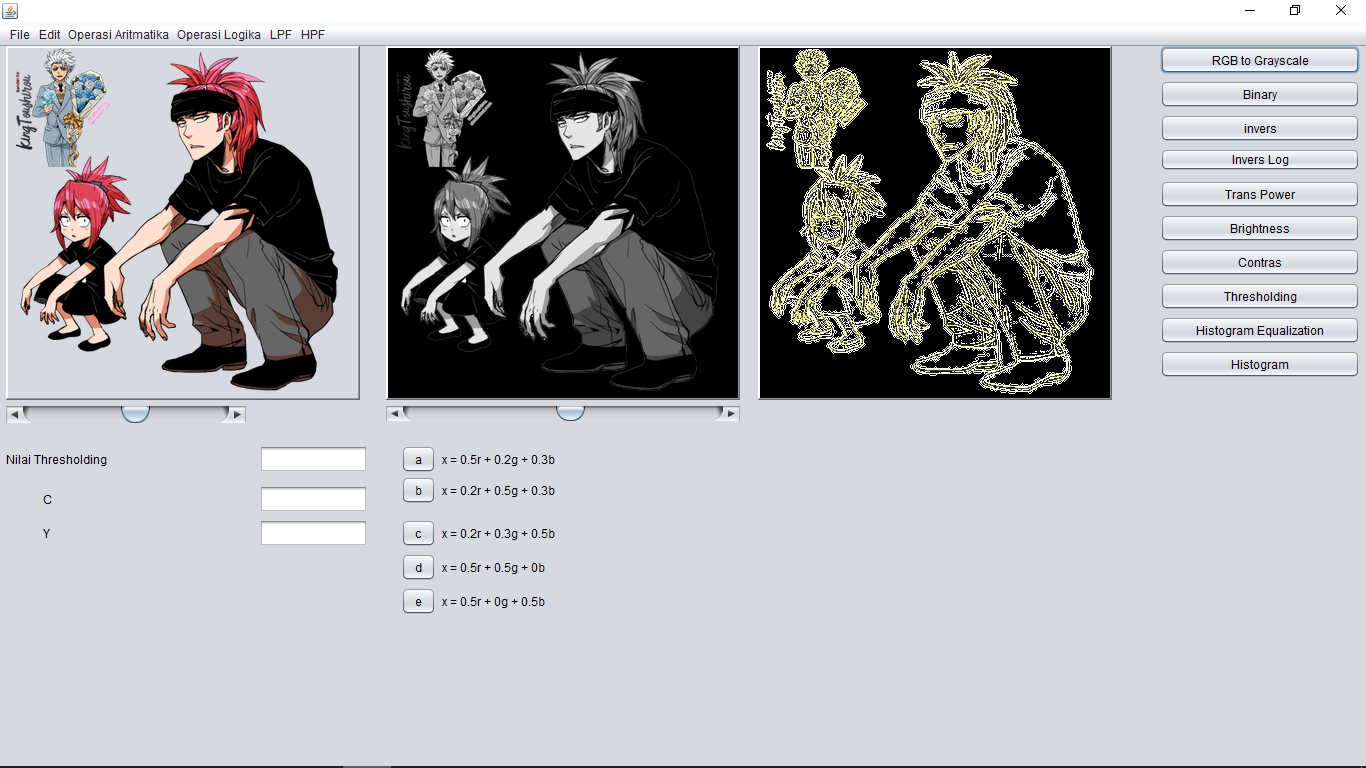Focus the Nilai Thresholding input field

pyautogui.click(x=313, y=459)
